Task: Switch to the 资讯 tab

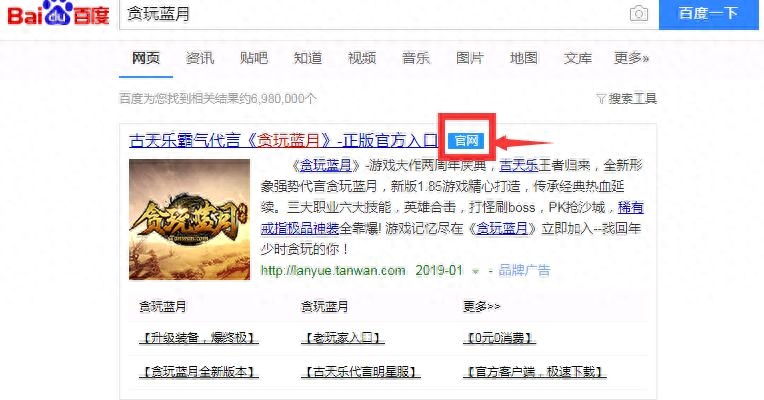Action: (x=200, y=58)
